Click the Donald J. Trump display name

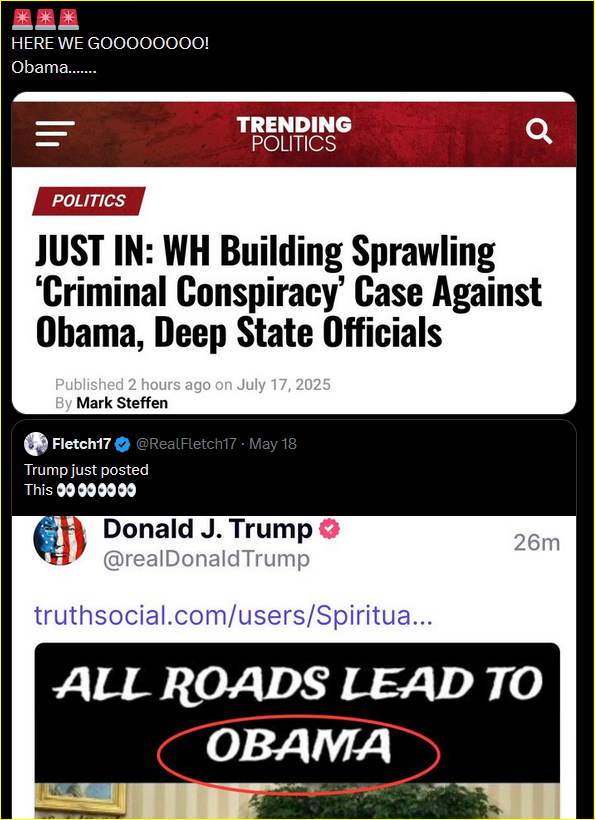pos(208,529)
